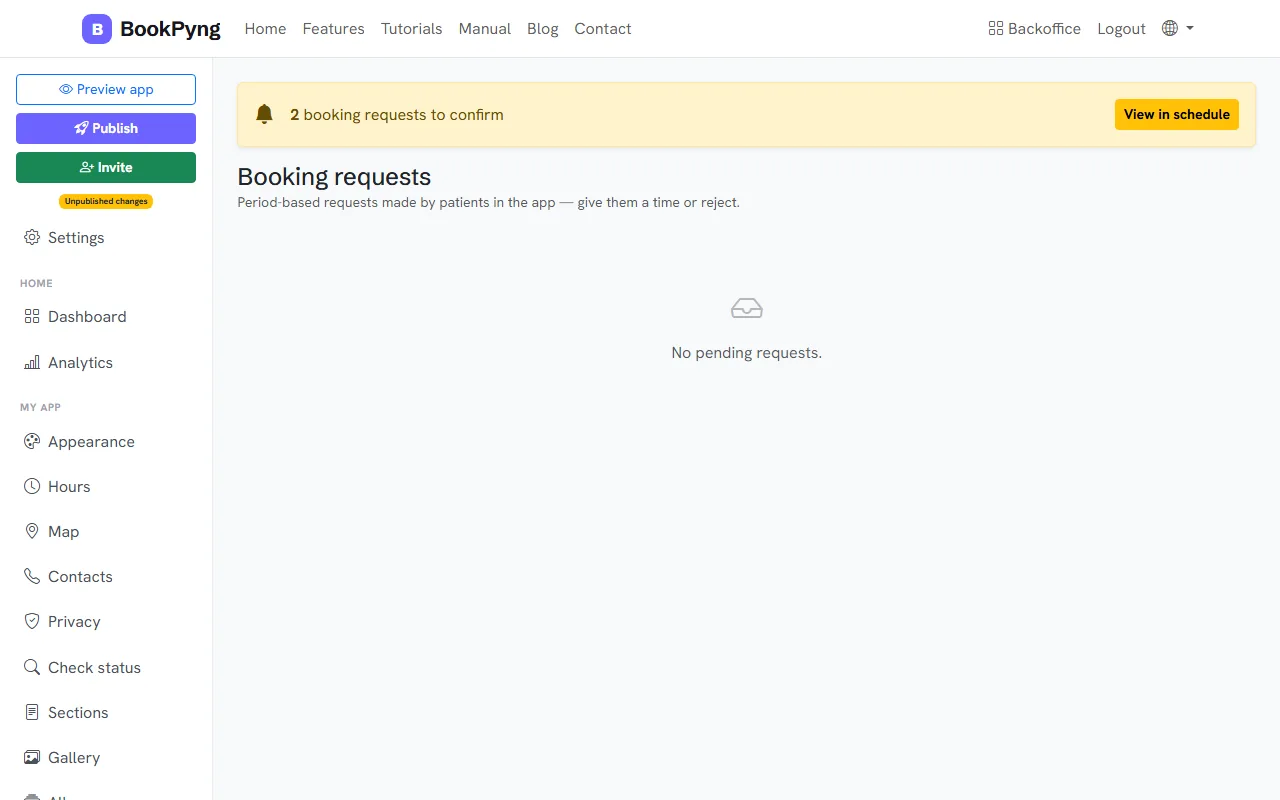Open the Blog menu item
Image resolution: width=1280 pixels, height=800 pixels.
coord(543,29)
